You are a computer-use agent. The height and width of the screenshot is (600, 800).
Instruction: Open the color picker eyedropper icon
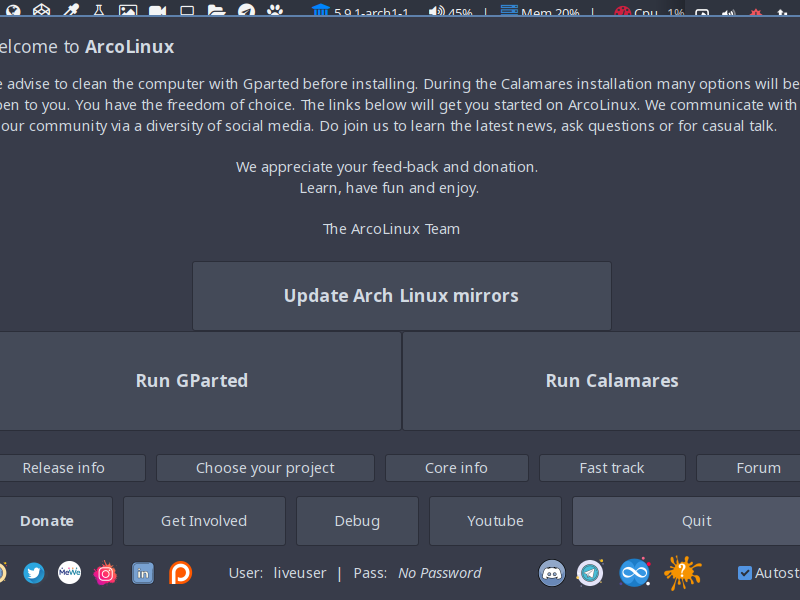tap(70, 9)
